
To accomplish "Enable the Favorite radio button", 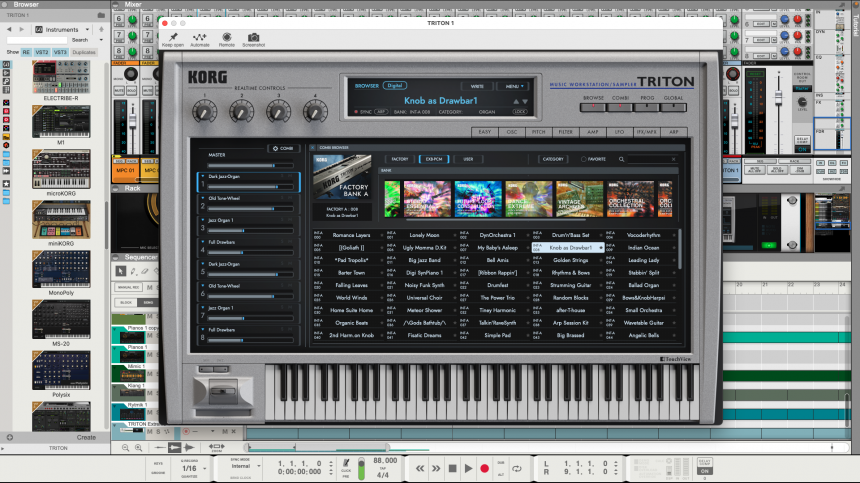I will pos(584,159).
